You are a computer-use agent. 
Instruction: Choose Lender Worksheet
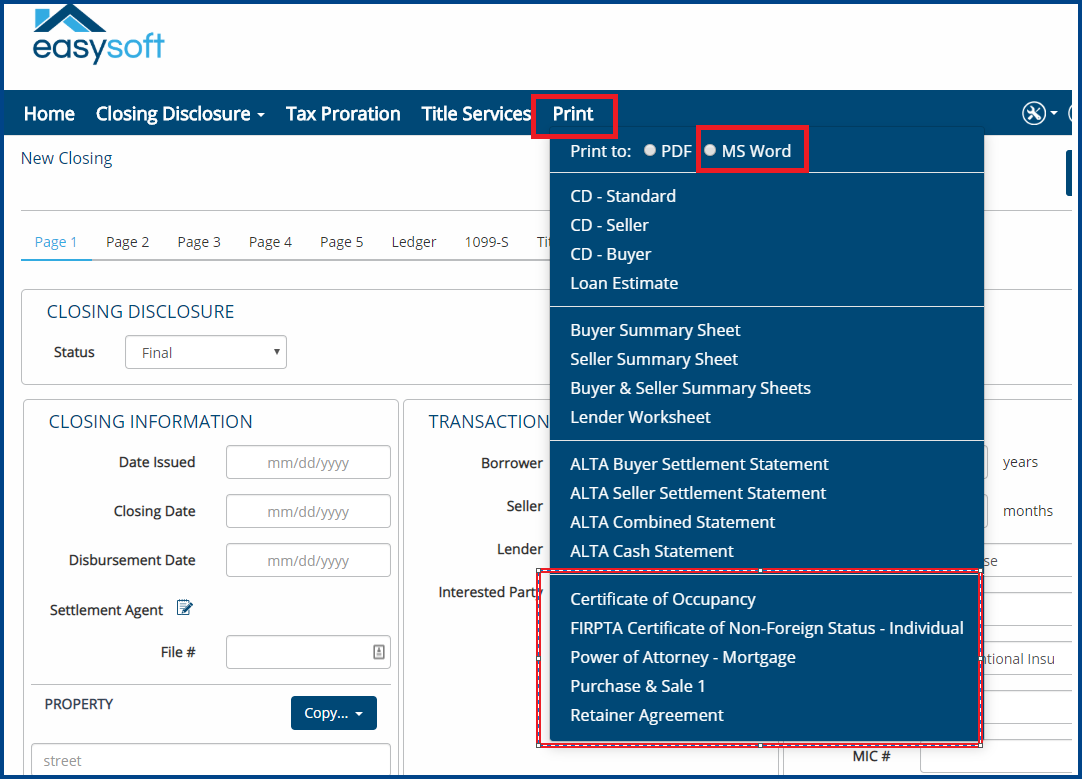tap(640, 417)
